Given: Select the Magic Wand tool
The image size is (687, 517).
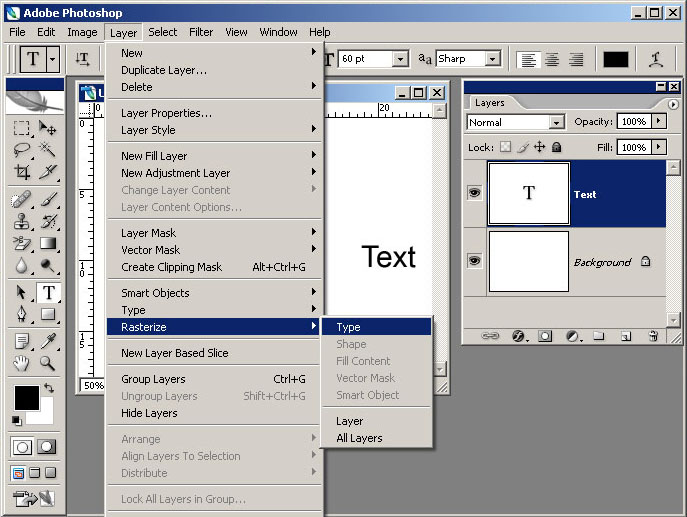Looking at the screenshot, I should pos(47,149).
